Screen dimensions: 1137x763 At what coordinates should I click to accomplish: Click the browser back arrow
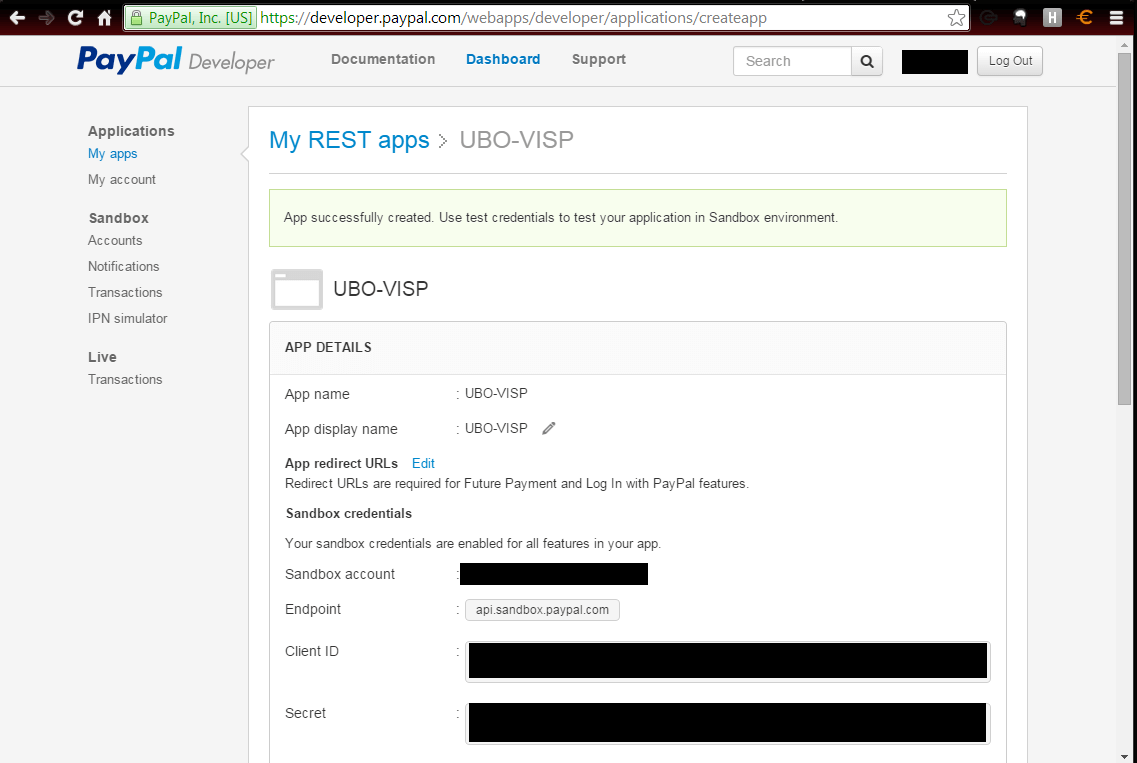[x=17, y=17]
